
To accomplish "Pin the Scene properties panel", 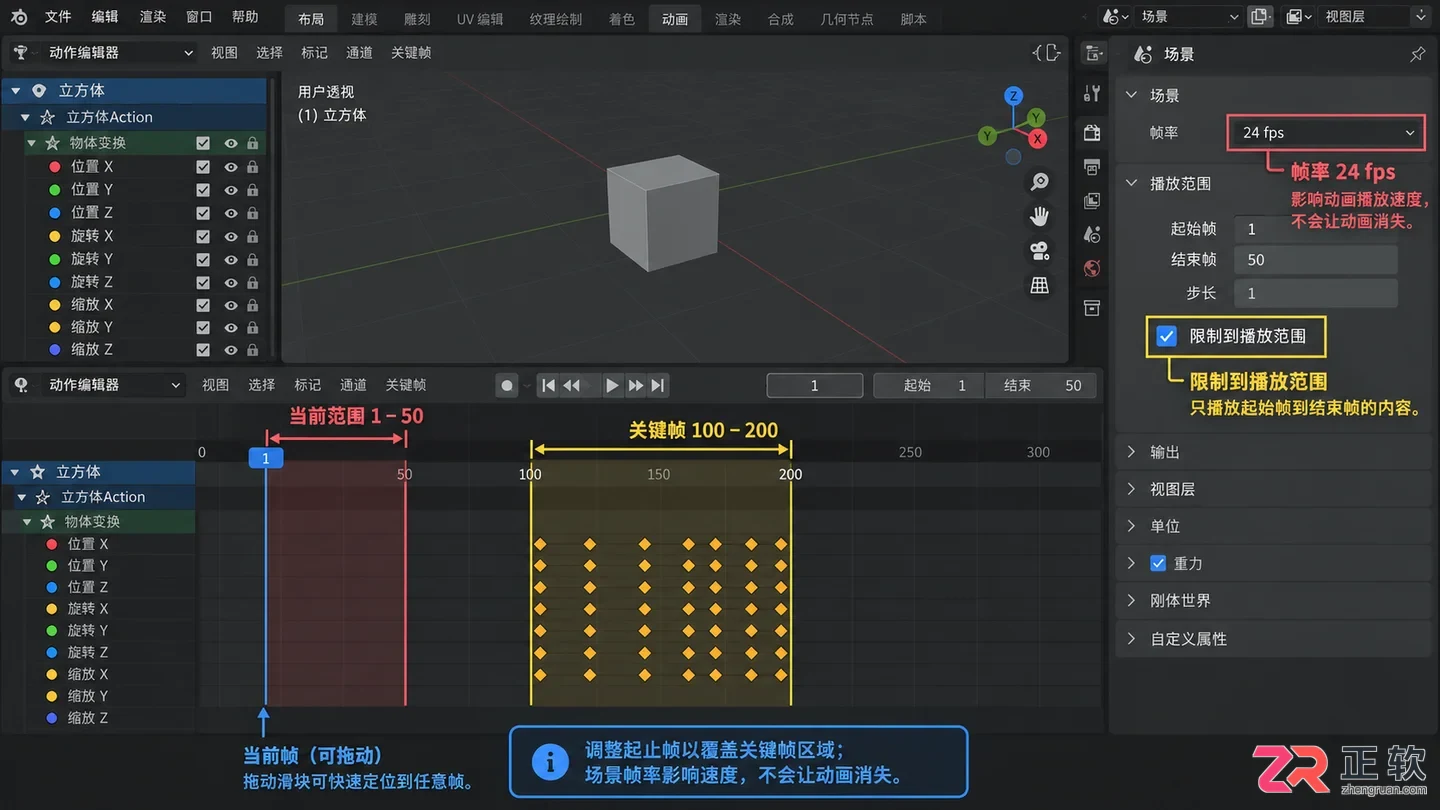I will (x=1417, y=55).
